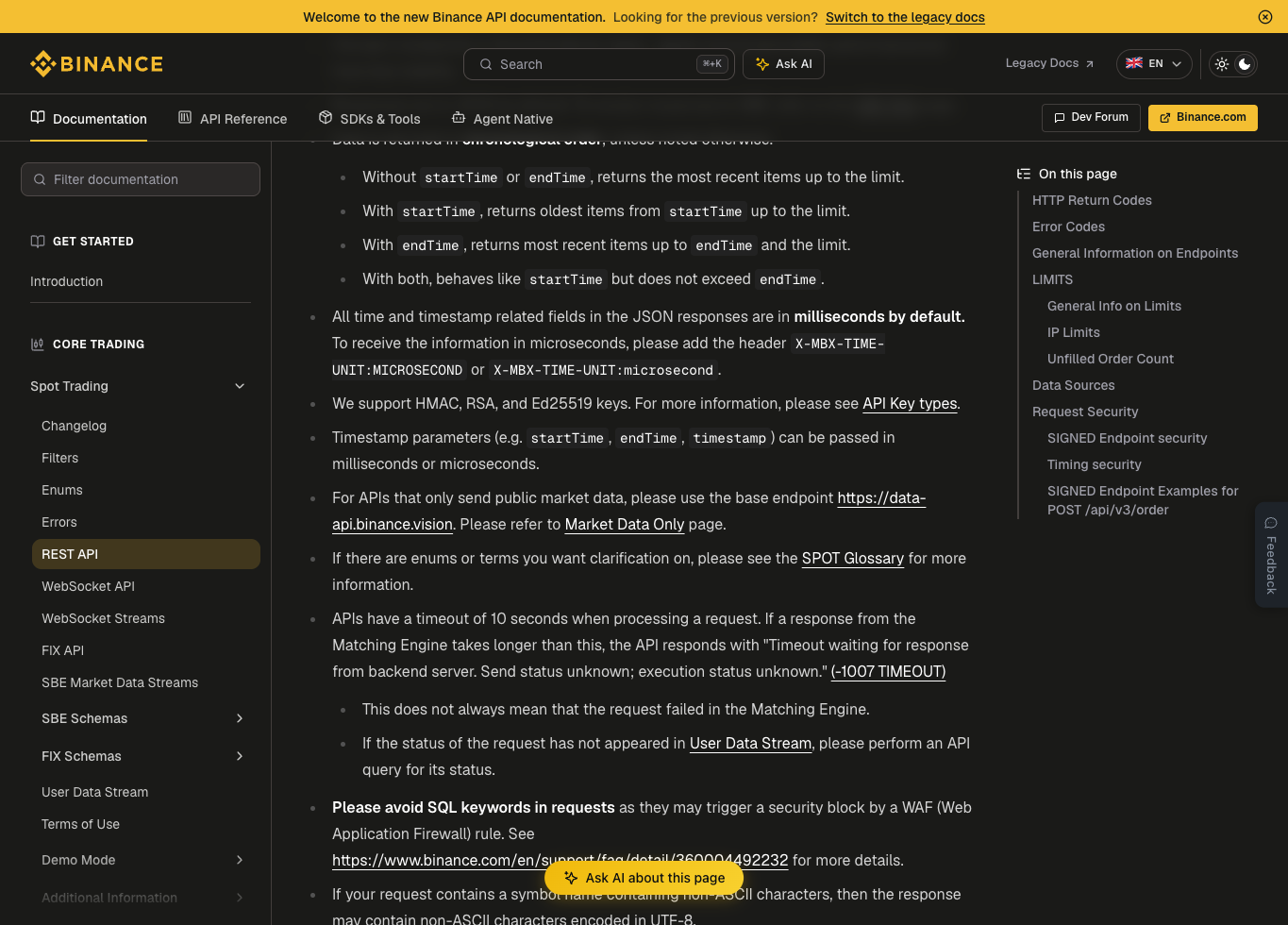Open User Data Stream inline link

point(750,743)
